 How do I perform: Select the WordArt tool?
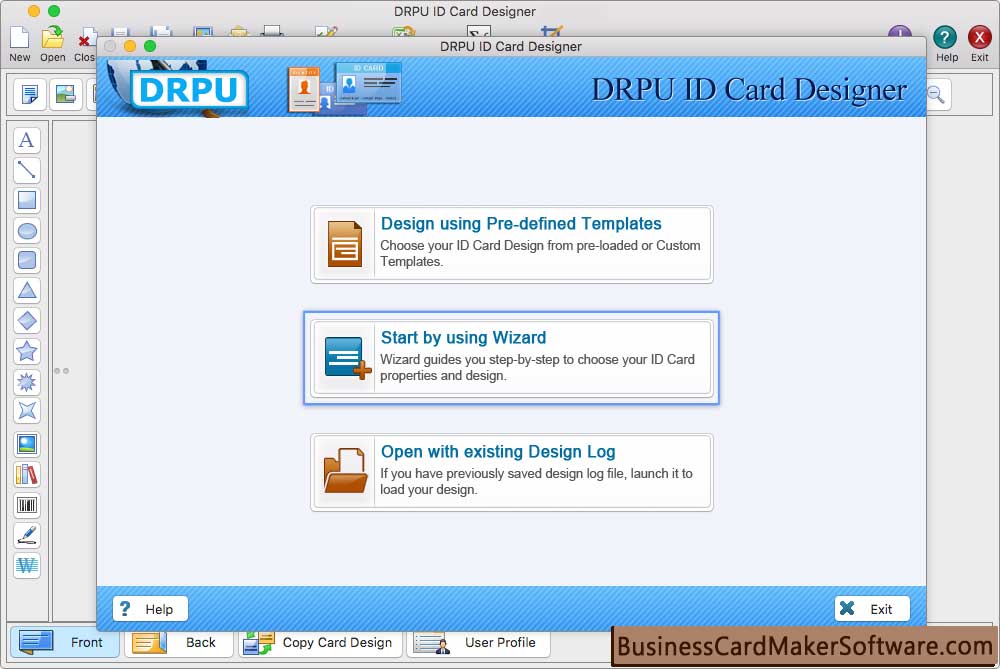(27, 565)
